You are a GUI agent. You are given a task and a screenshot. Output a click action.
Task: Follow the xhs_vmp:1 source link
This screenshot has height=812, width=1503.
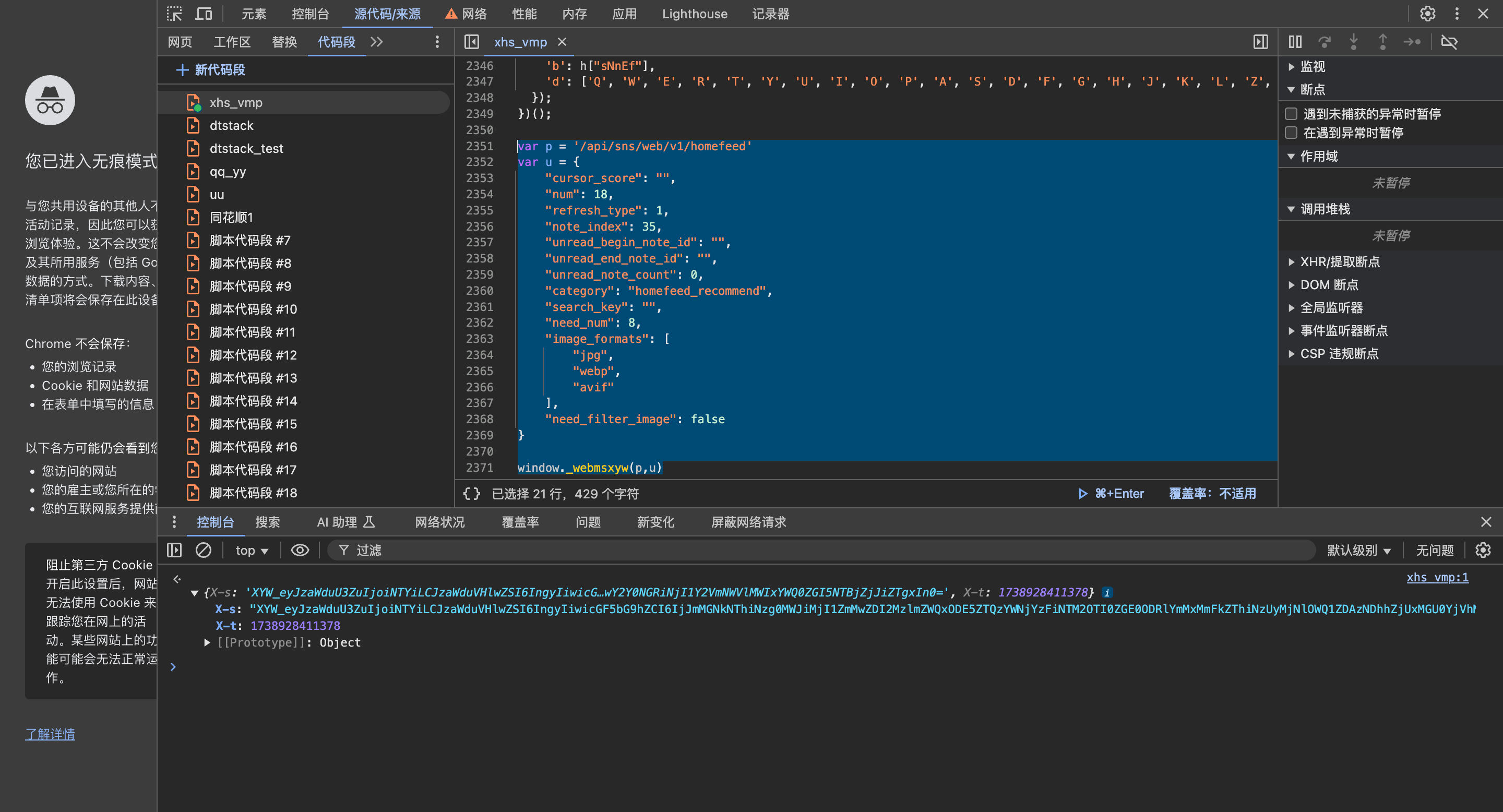pyautogui.click(x=1437, y=578)
